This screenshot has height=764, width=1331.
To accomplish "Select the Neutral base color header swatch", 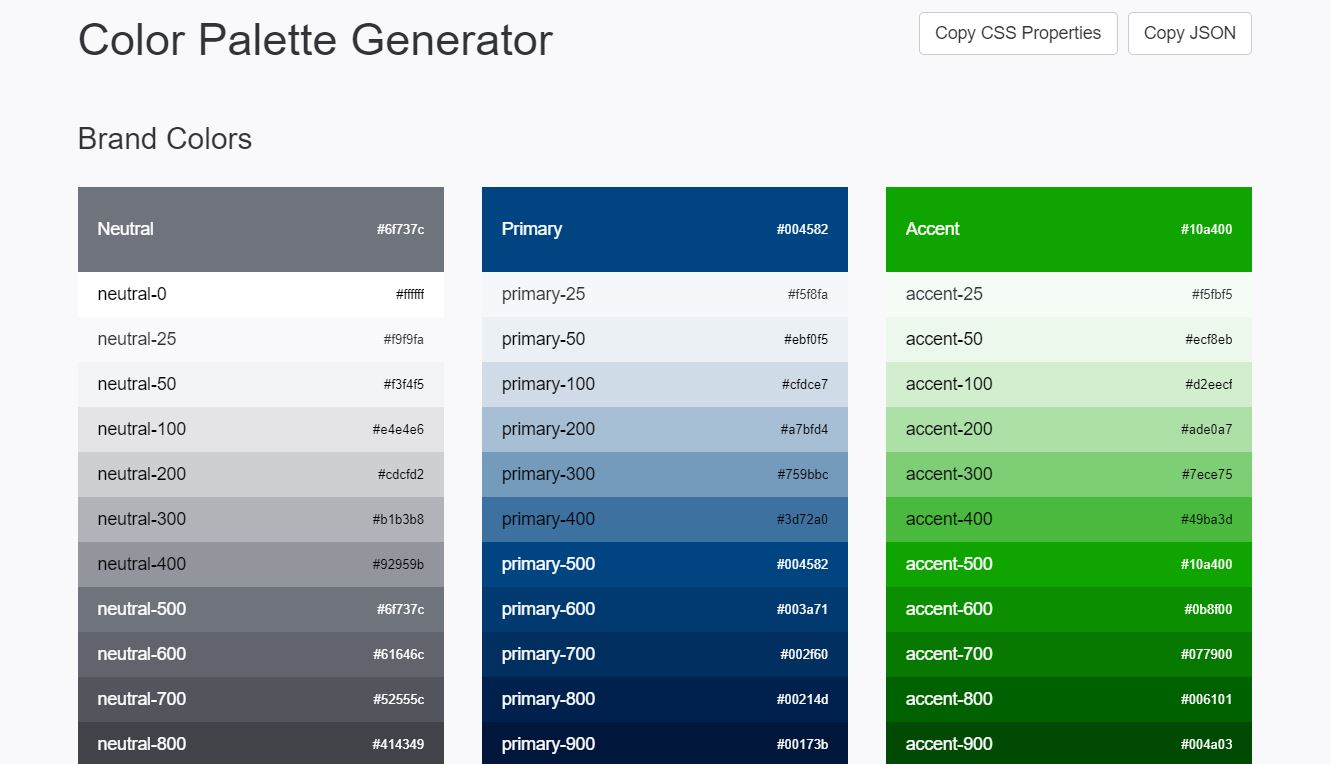I will [x=260, y=229].
